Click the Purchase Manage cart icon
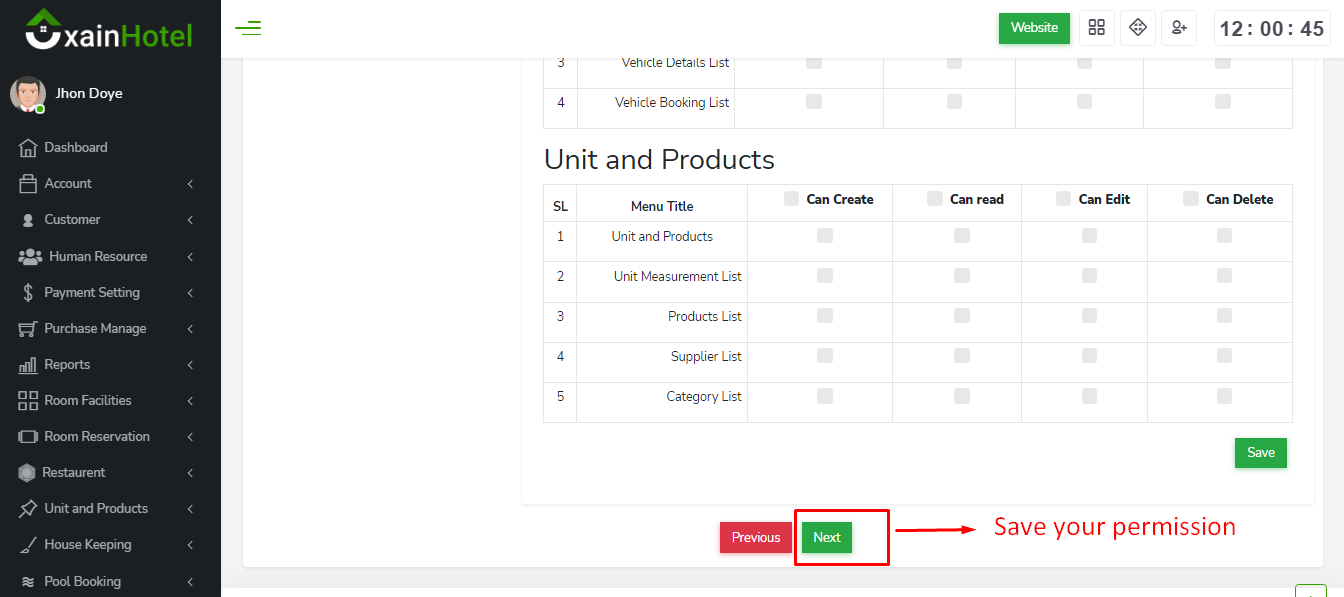The height and width of the screenshot is (597, 1344). (28, 329)
